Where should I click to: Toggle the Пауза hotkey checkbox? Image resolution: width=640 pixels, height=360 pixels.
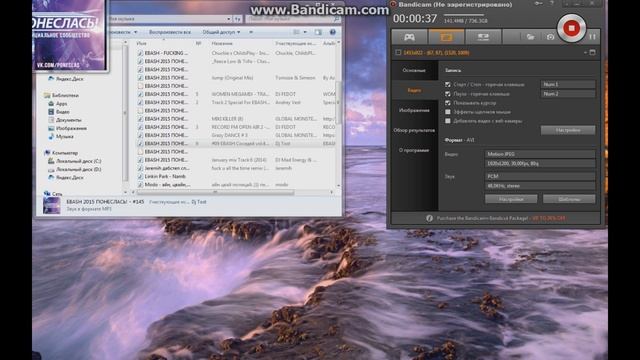pos(448,94)
